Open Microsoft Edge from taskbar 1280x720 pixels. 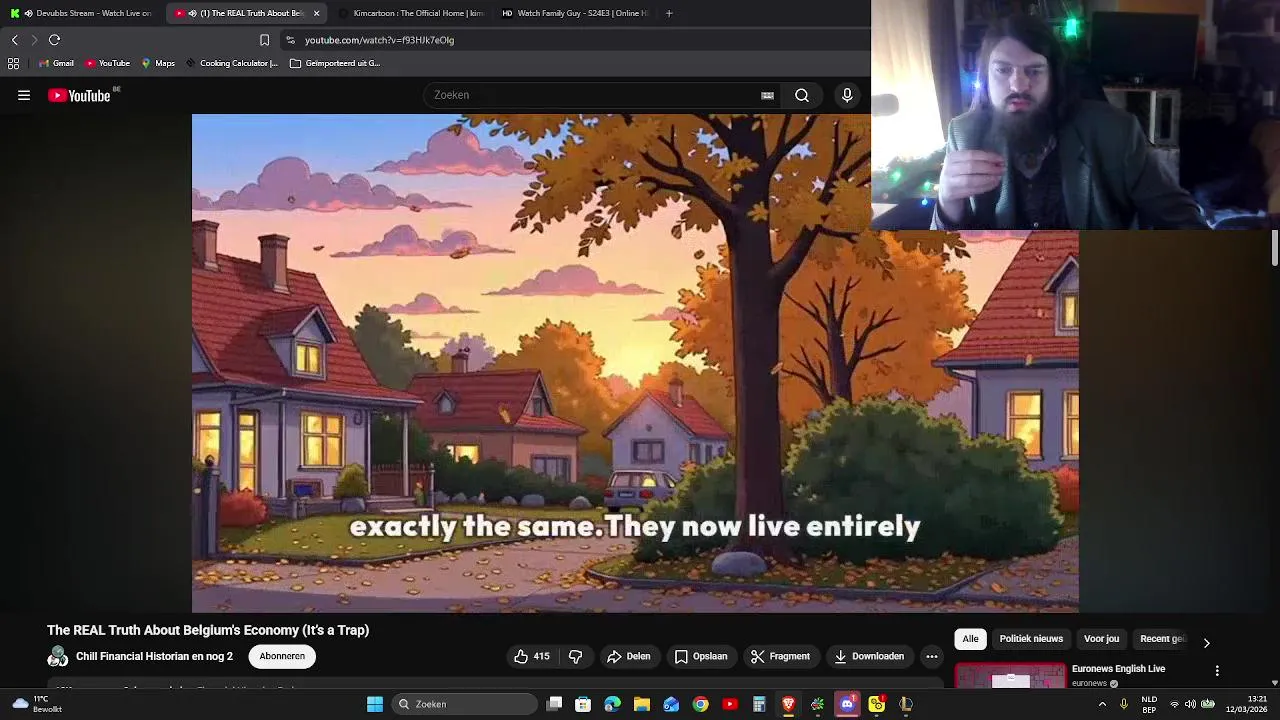point(612,704)
